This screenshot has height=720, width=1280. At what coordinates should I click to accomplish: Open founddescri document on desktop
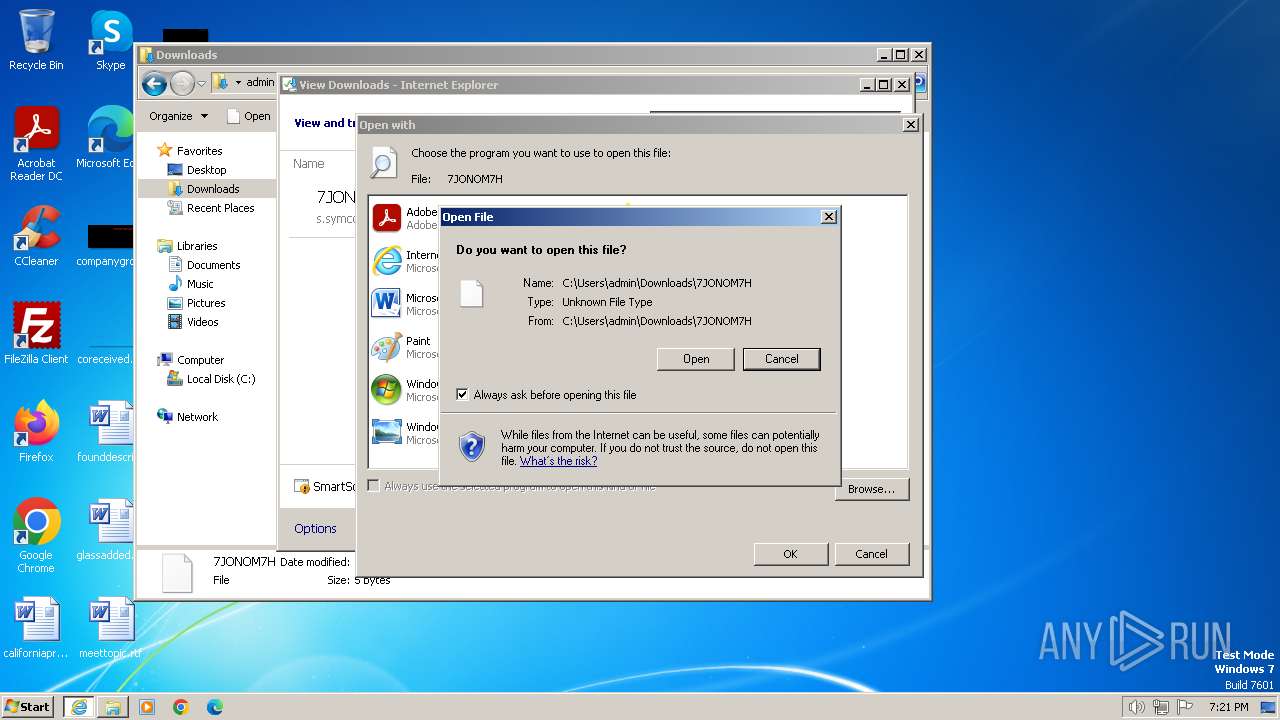point(106,431)
